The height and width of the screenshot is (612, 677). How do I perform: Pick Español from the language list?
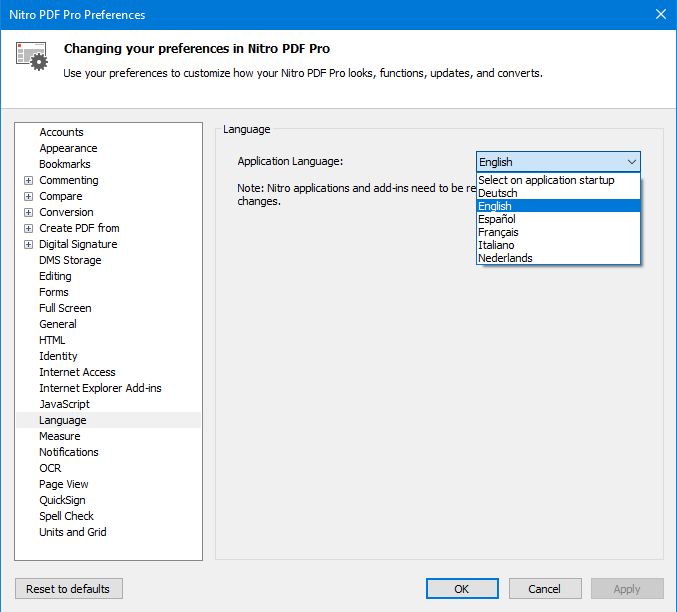tap(558, 219)
